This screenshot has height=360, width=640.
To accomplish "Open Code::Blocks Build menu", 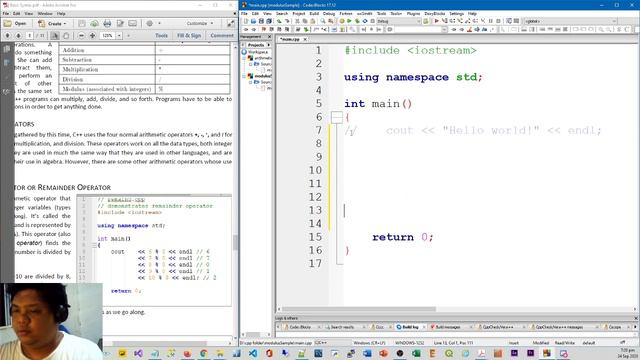I will tap(314, 13).
